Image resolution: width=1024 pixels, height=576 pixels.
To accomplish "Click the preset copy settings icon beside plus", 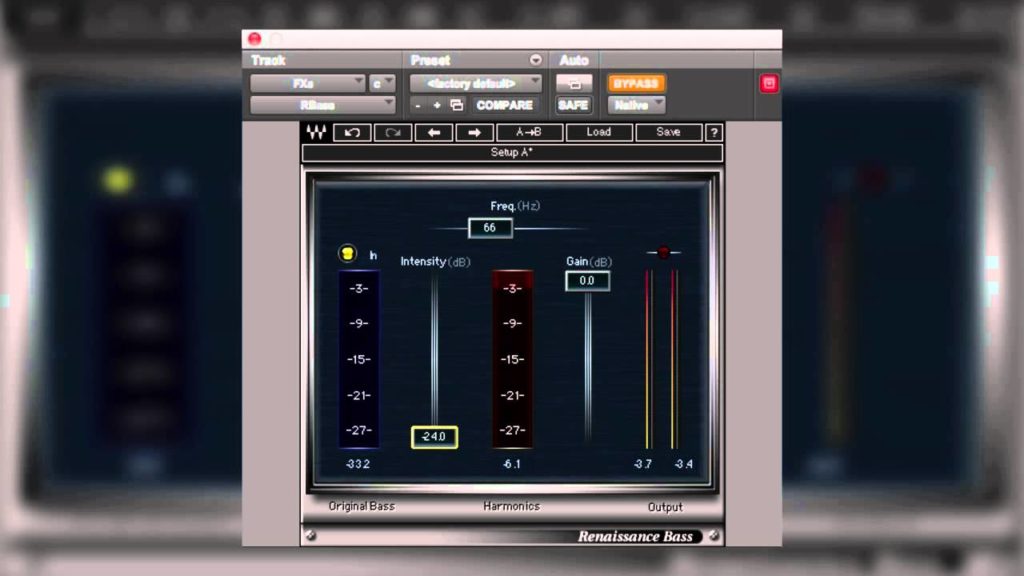I will pos(457,105).
